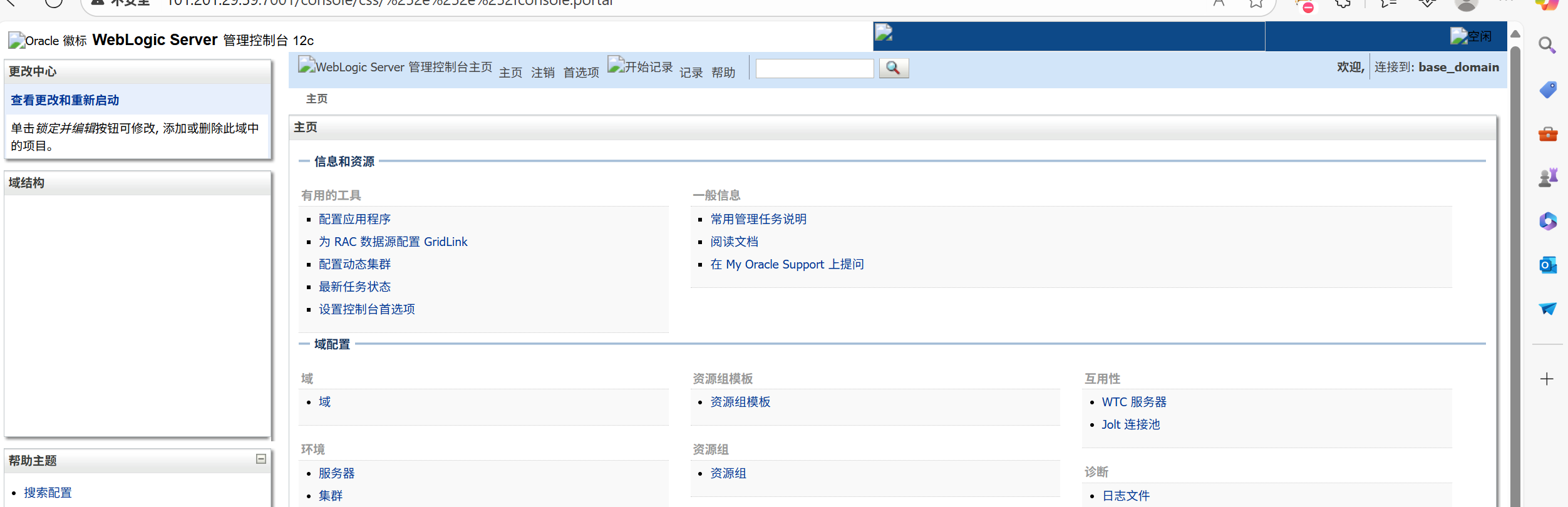
Task: Click the Oracle 徽标 logo image
Action: [x=48, y=41]
